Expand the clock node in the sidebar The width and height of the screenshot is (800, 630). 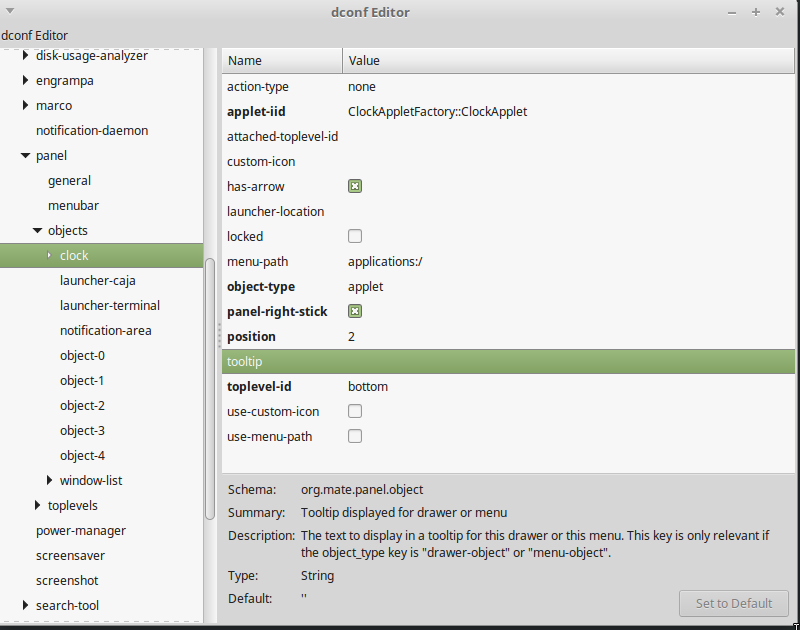49,255
